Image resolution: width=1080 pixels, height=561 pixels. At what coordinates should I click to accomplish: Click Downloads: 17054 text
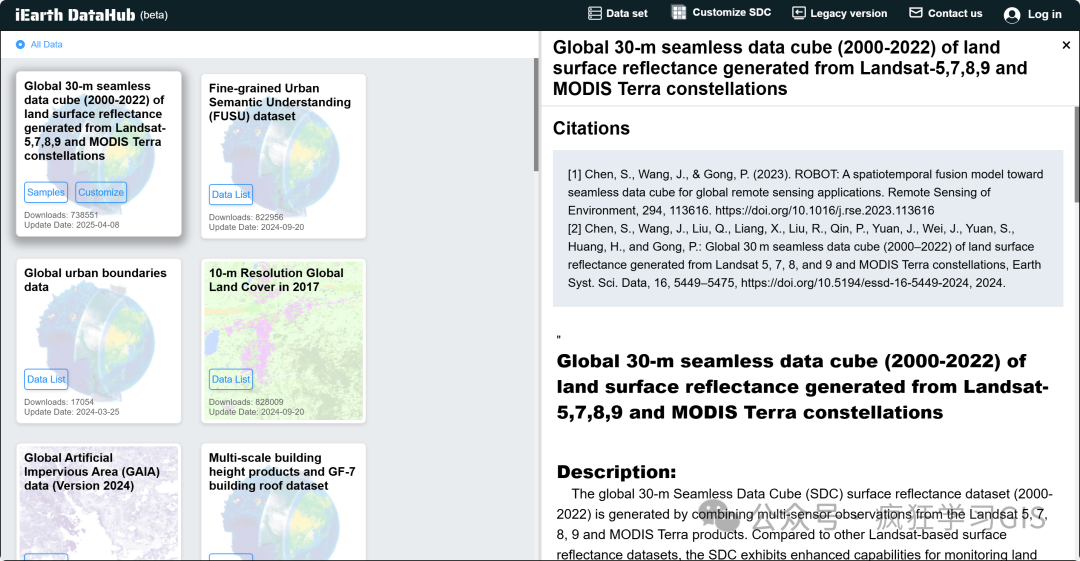tap(59, 402)
